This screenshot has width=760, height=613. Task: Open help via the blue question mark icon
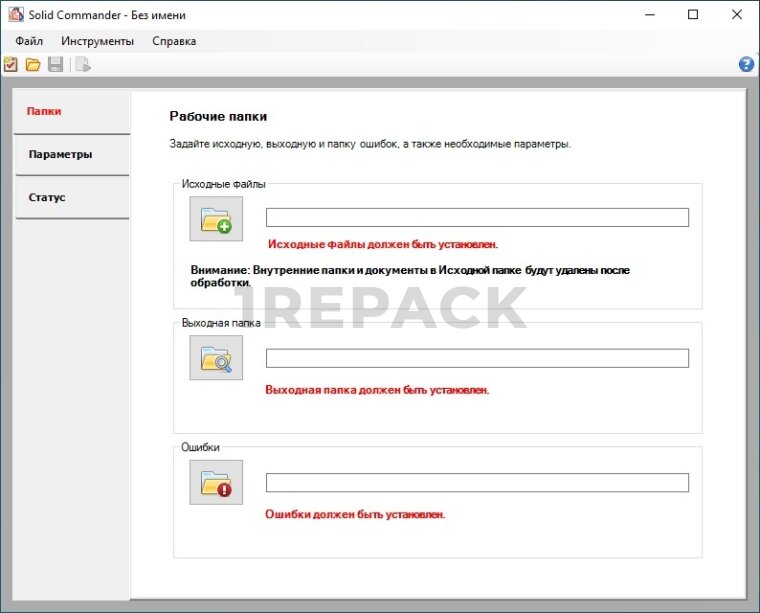pyautogui.click(x=746, y=65)
